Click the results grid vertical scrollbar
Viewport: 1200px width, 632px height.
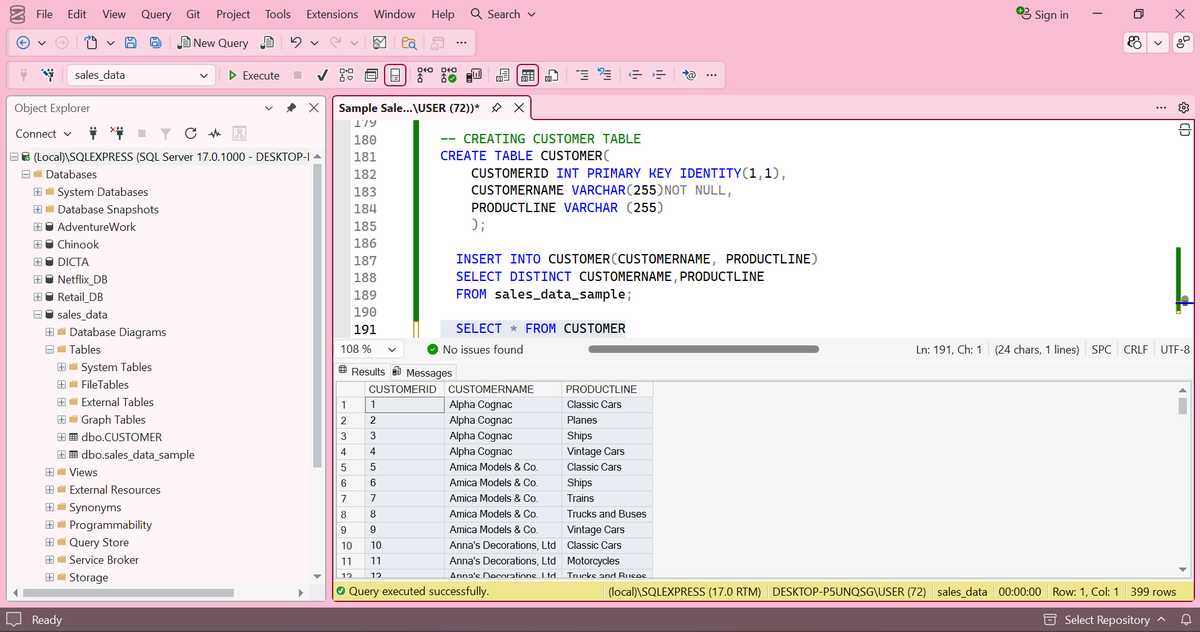(x=1183, y=478)
